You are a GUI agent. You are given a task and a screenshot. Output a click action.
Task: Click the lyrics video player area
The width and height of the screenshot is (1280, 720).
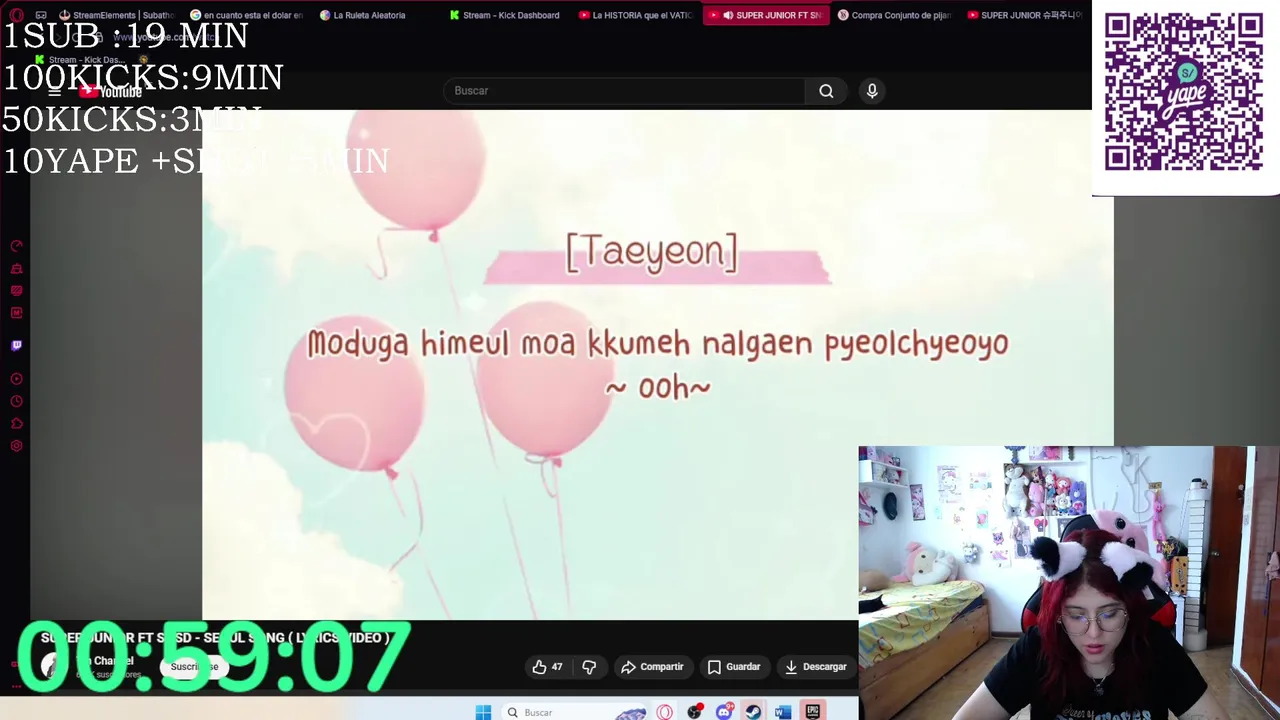coord(658,365)
